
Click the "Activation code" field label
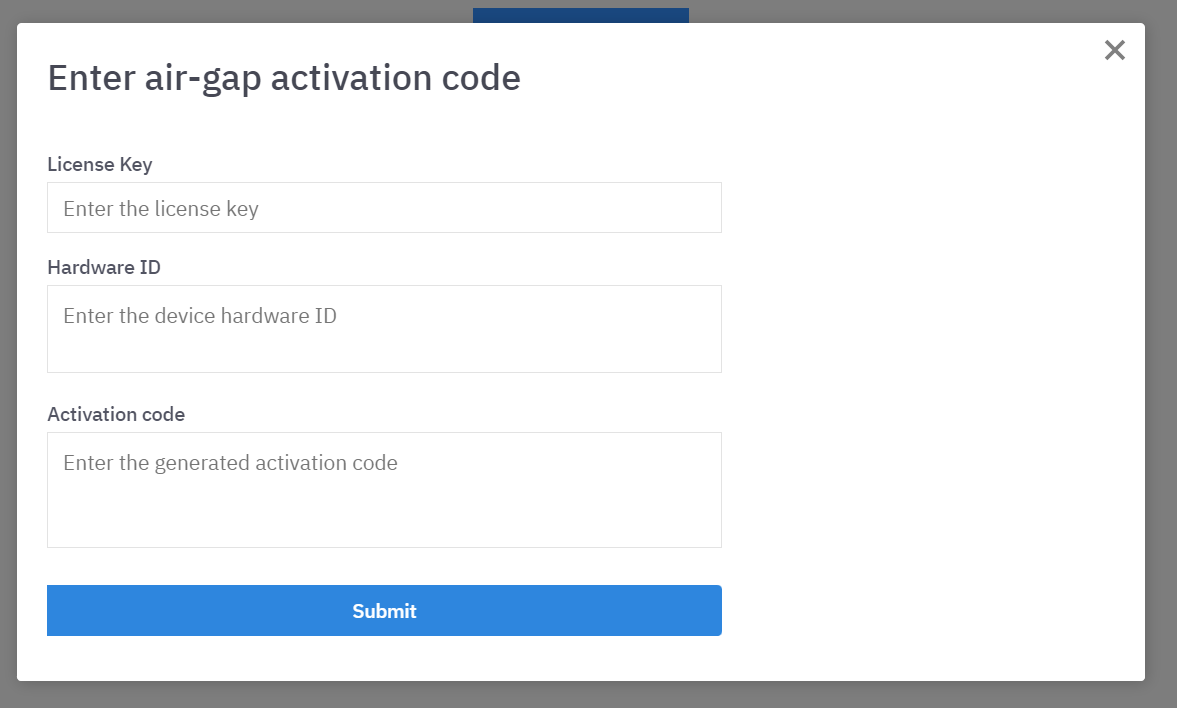coord(116,414)
